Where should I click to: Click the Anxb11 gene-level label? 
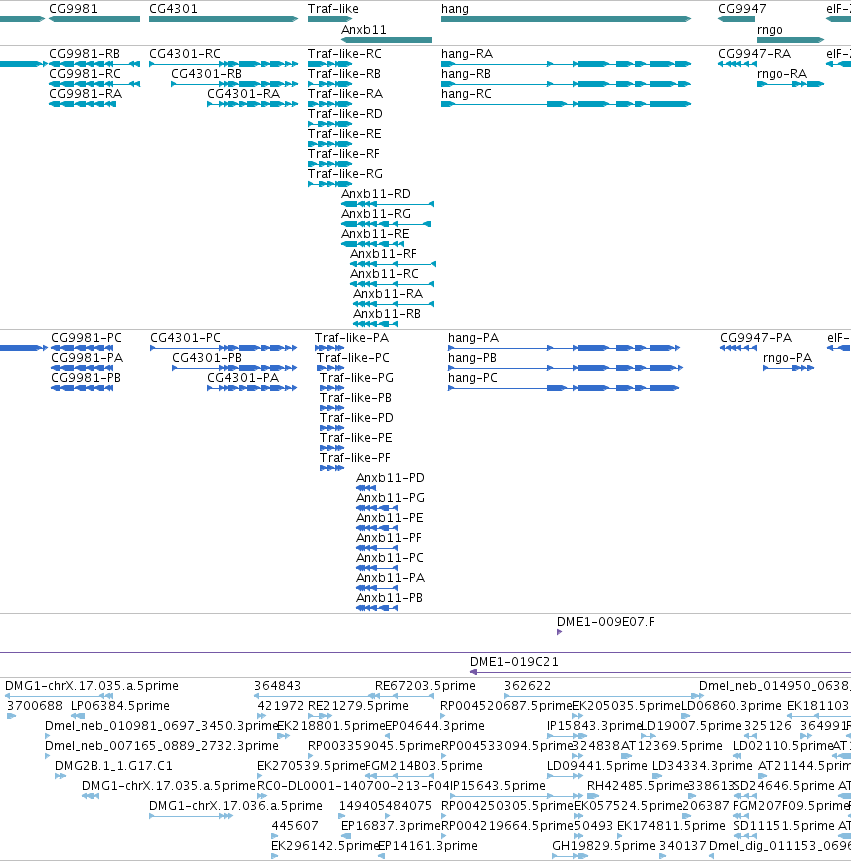coord(363,30)
